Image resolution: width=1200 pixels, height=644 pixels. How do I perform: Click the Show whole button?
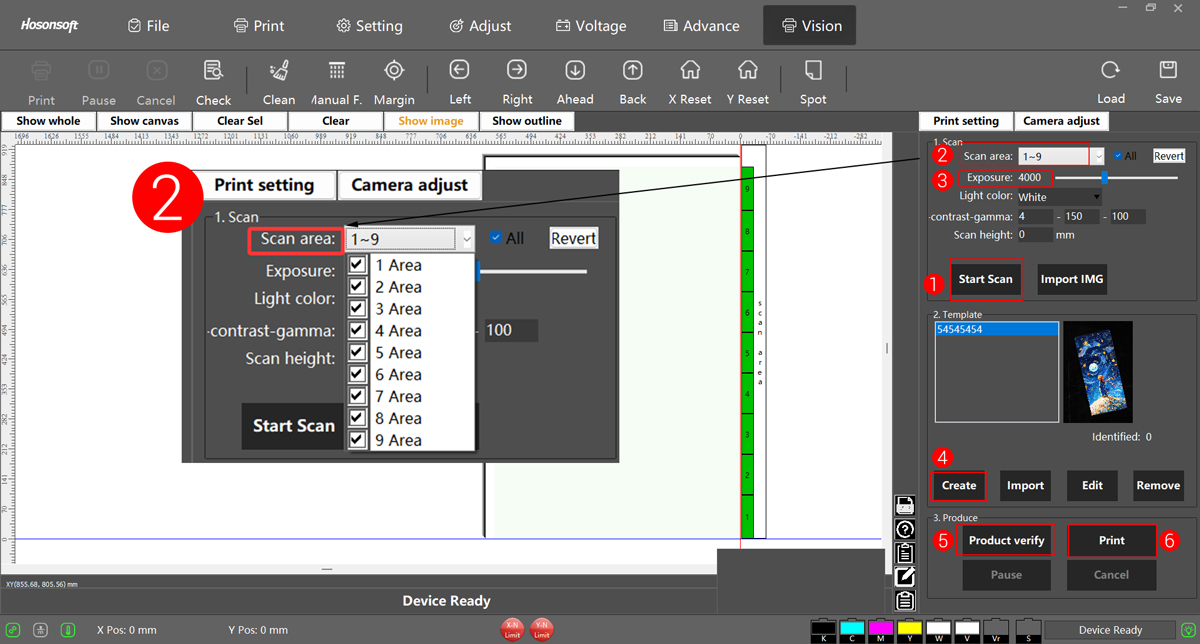pyautogui.click(x=48, y=121)
